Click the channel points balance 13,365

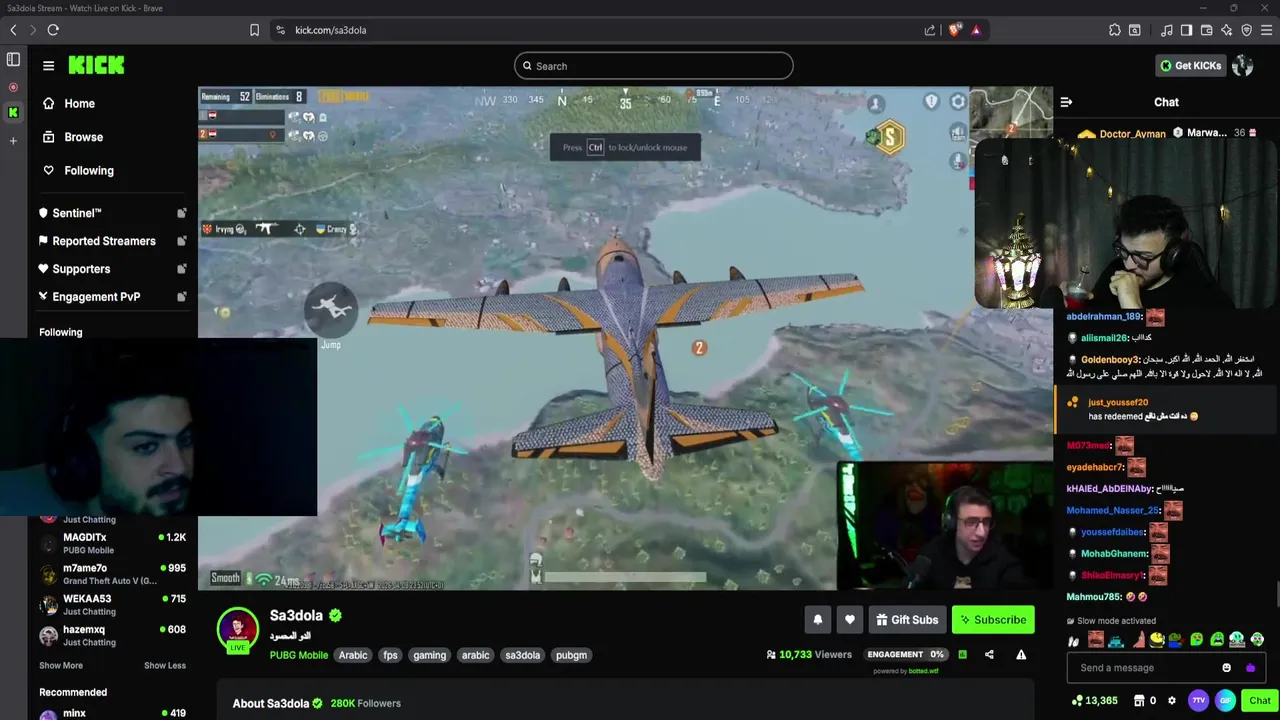(1094, 701)
